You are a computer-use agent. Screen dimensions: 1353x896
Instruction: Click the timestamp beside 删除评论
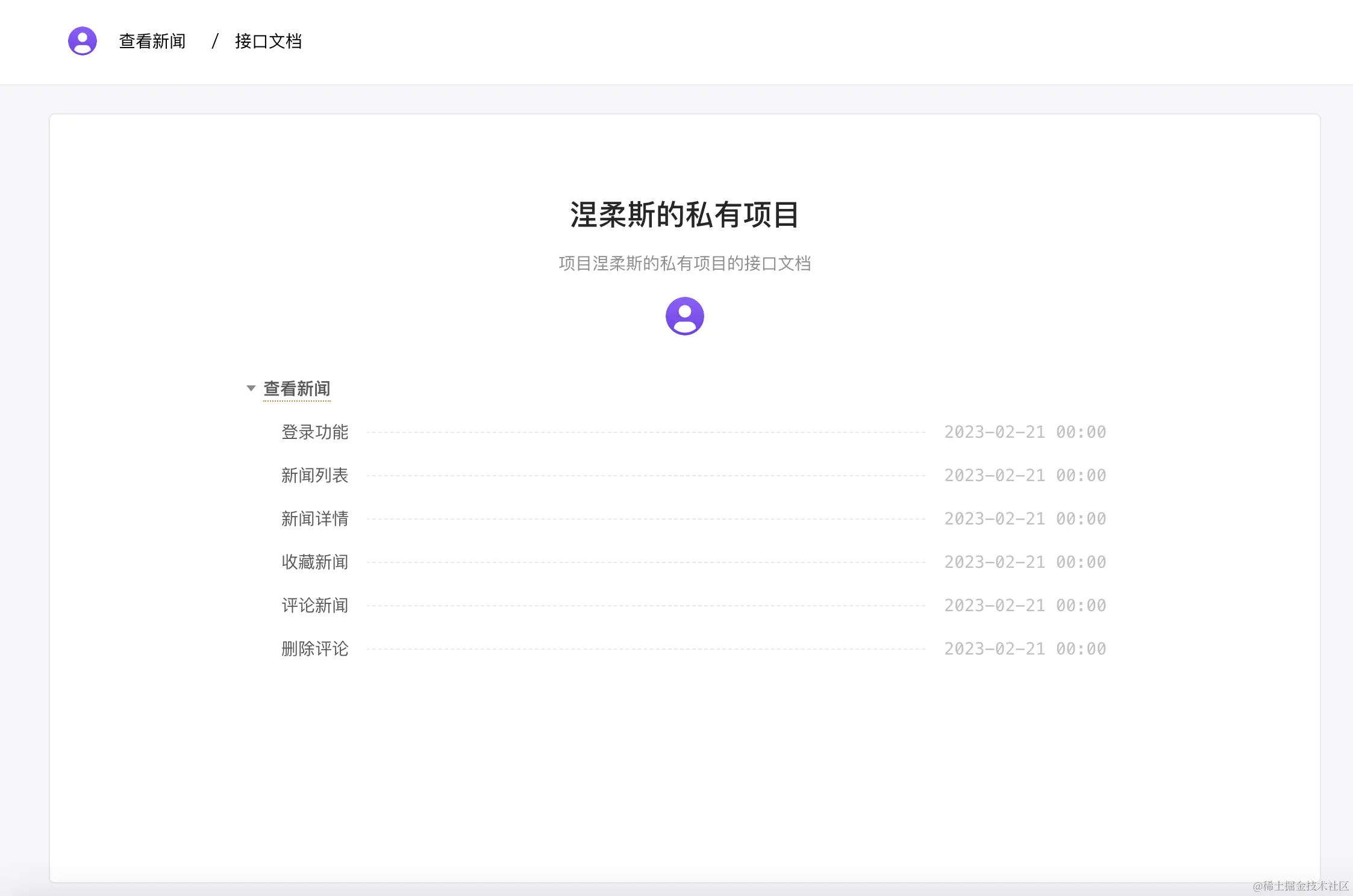pos(1025,649)
